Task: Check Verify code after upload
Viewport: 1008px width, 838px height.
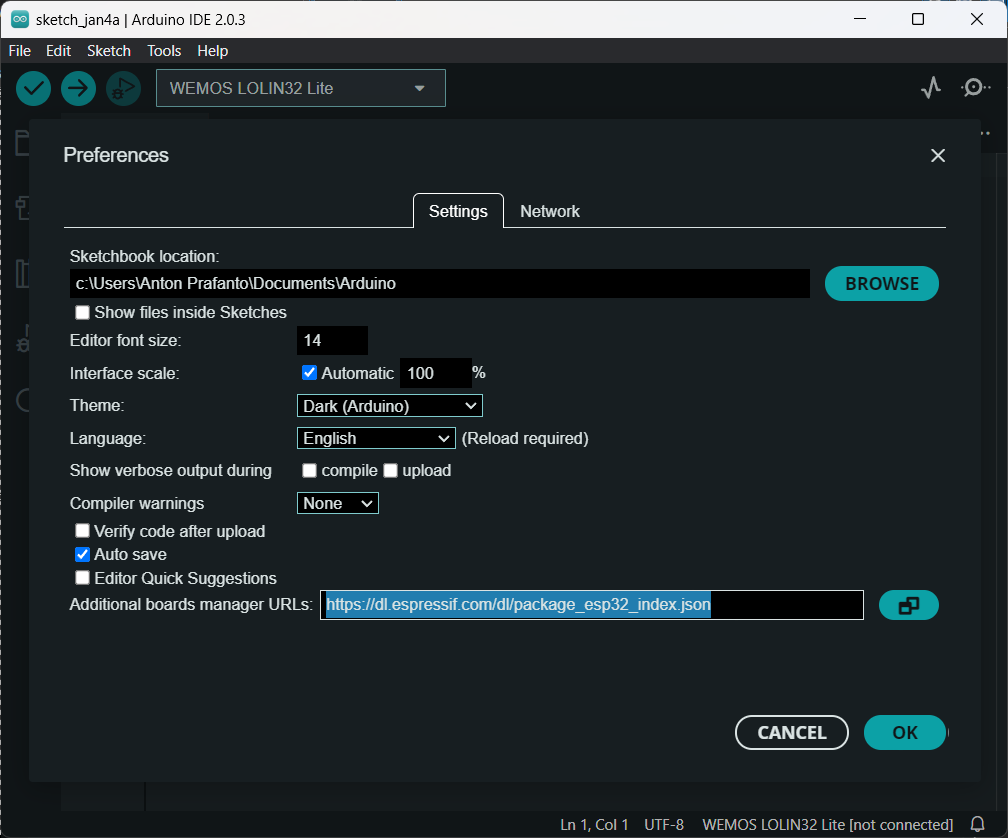Action: (82, 531)
